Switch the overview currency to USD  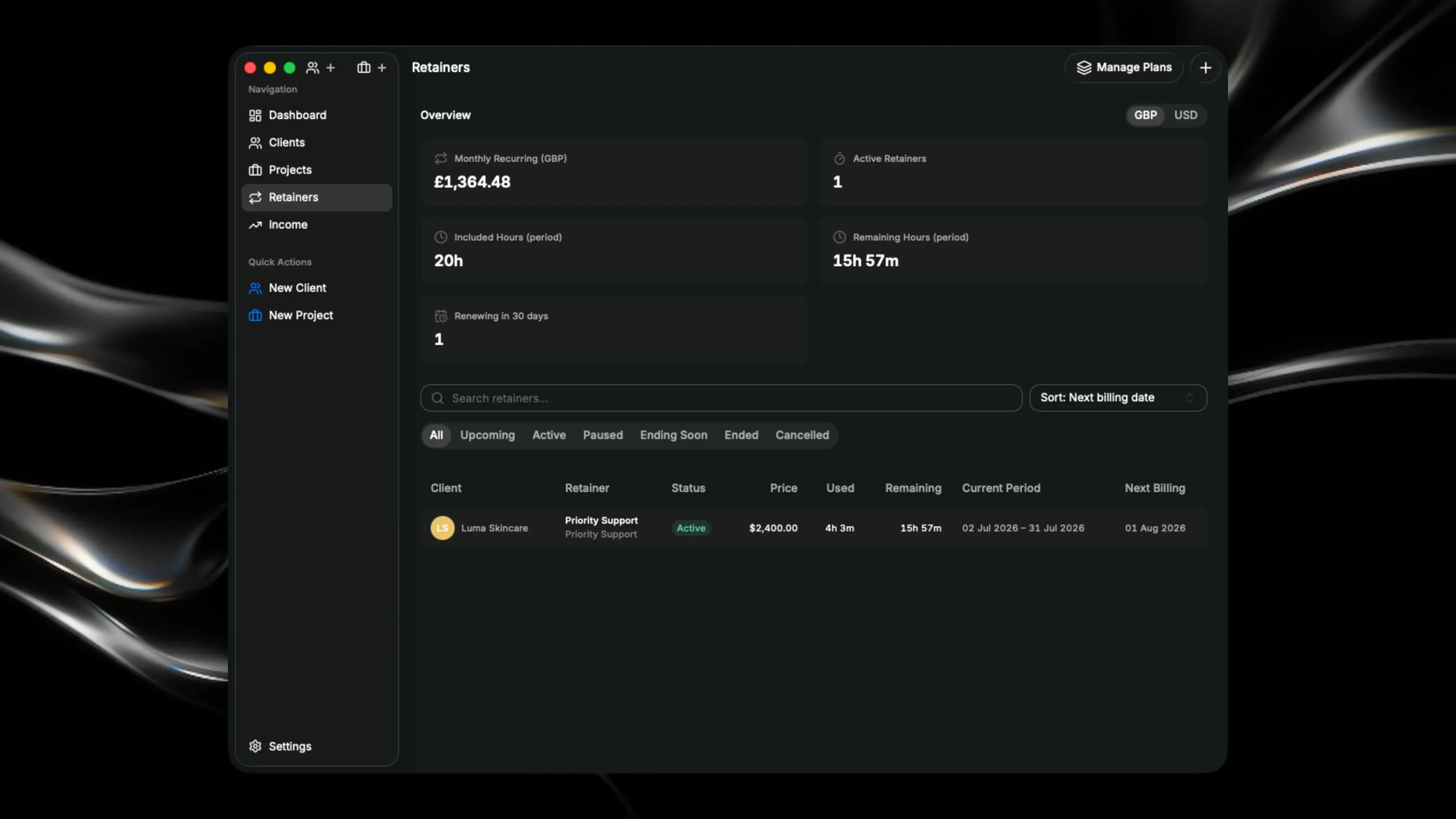click(1185, 115)
